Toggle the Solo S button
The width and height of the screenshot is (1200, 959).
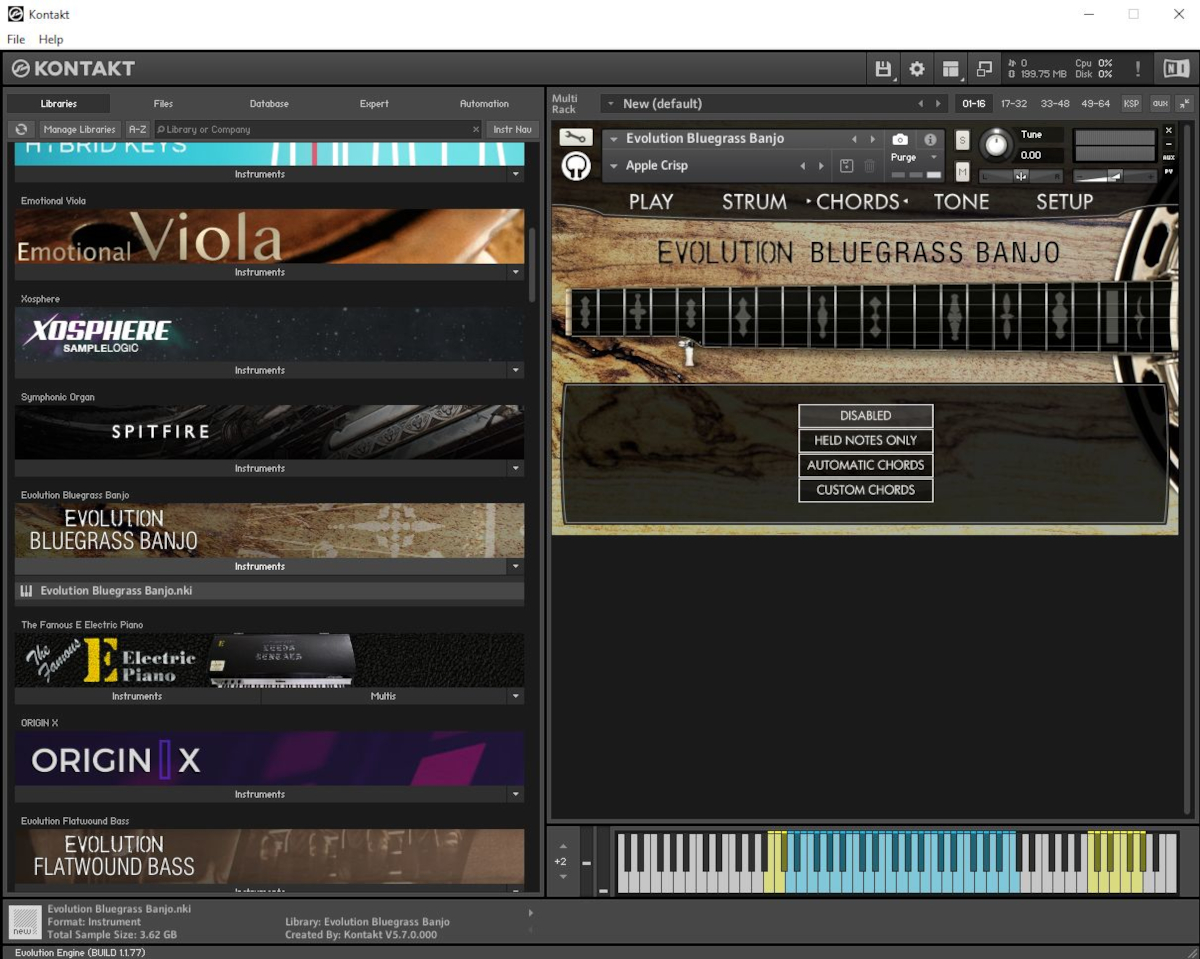click(x=962, y=140)
